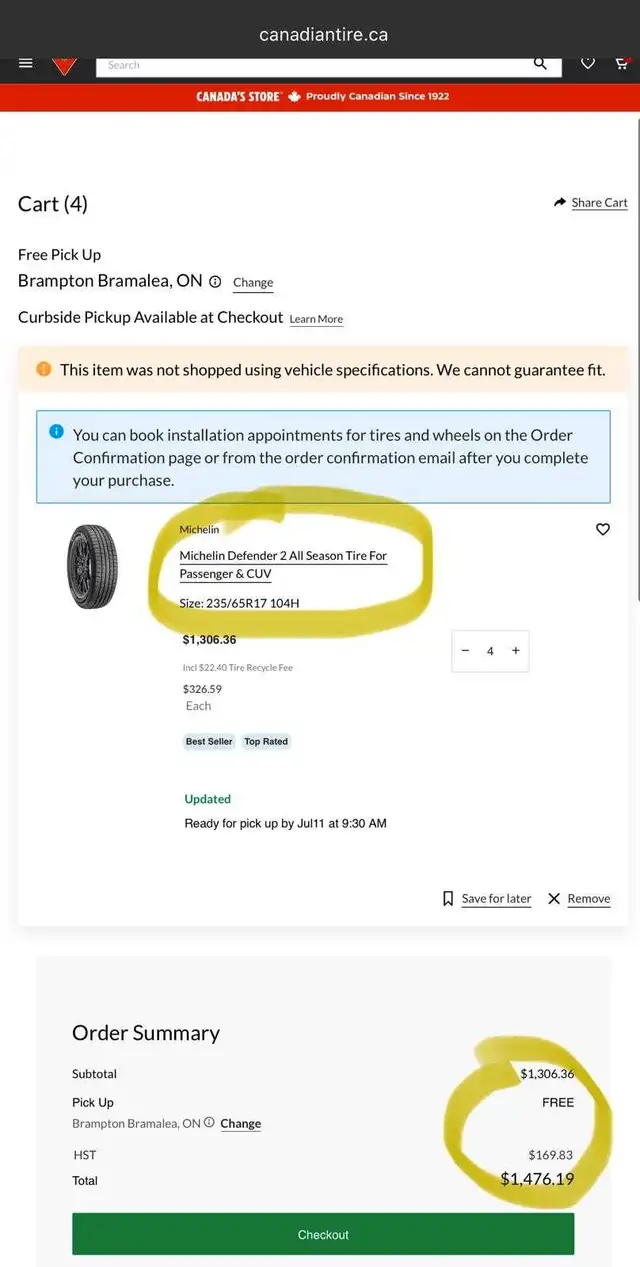This screenshot has height=1267, width=640.
Task: Click Change link in Order Summary
Action: tap(240, 1123)
